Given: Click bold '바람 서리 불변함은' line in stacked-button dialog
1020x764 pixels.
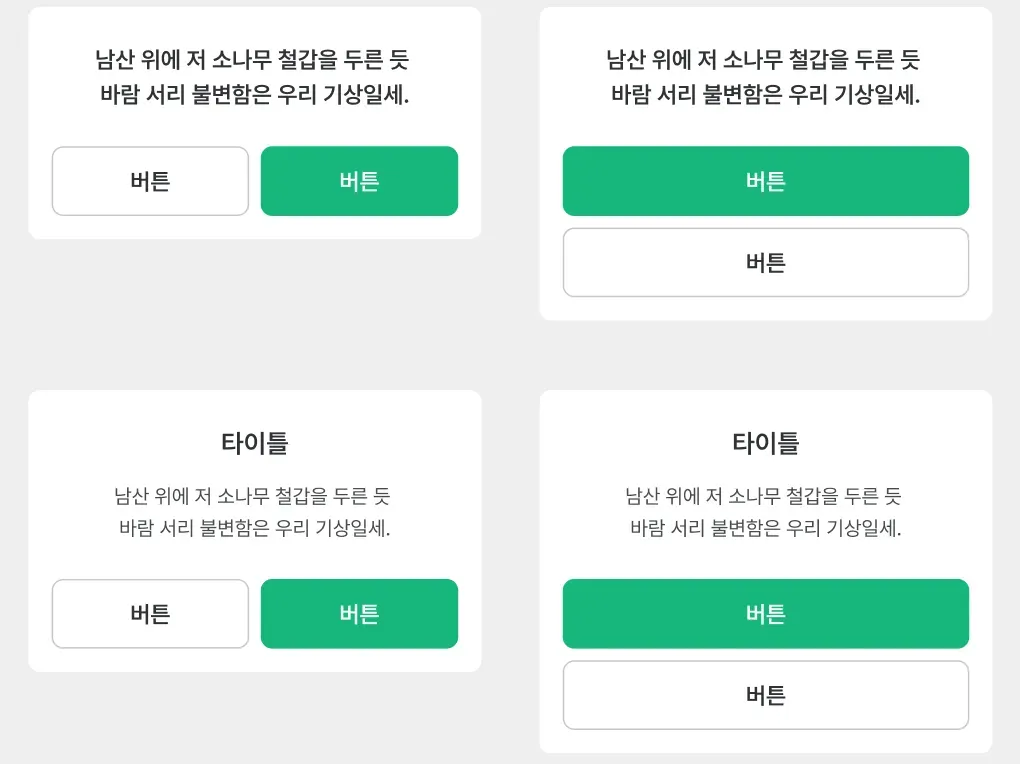Looking at the screenshot, I should pyautogui.click(x=765, y=96).
